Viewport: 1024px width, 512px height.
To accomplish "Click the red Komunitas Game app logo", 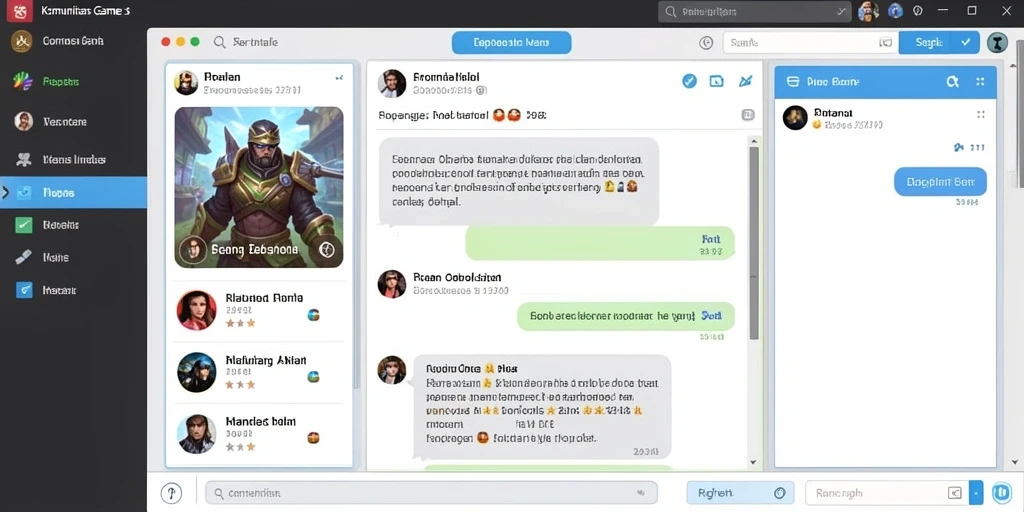I will (20, 11).
